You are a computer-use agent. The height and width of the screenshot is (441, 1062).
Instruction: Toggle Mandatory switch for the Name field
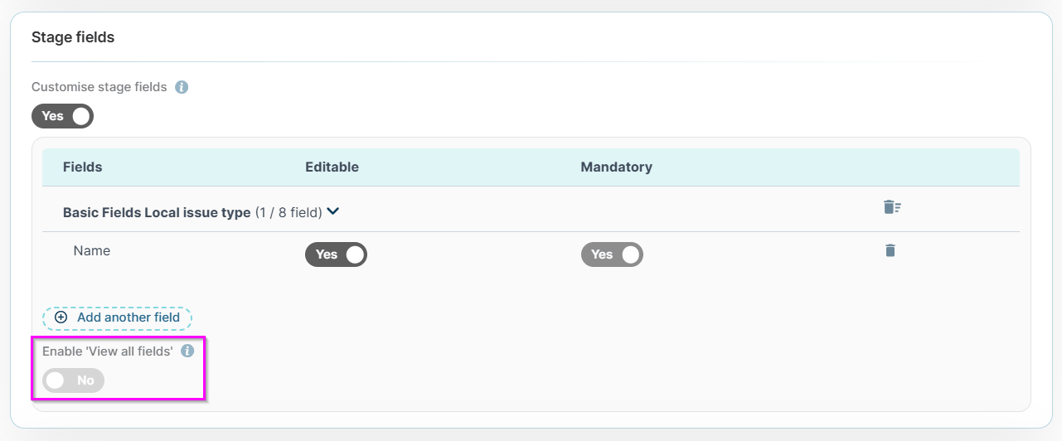coord(612,254)
